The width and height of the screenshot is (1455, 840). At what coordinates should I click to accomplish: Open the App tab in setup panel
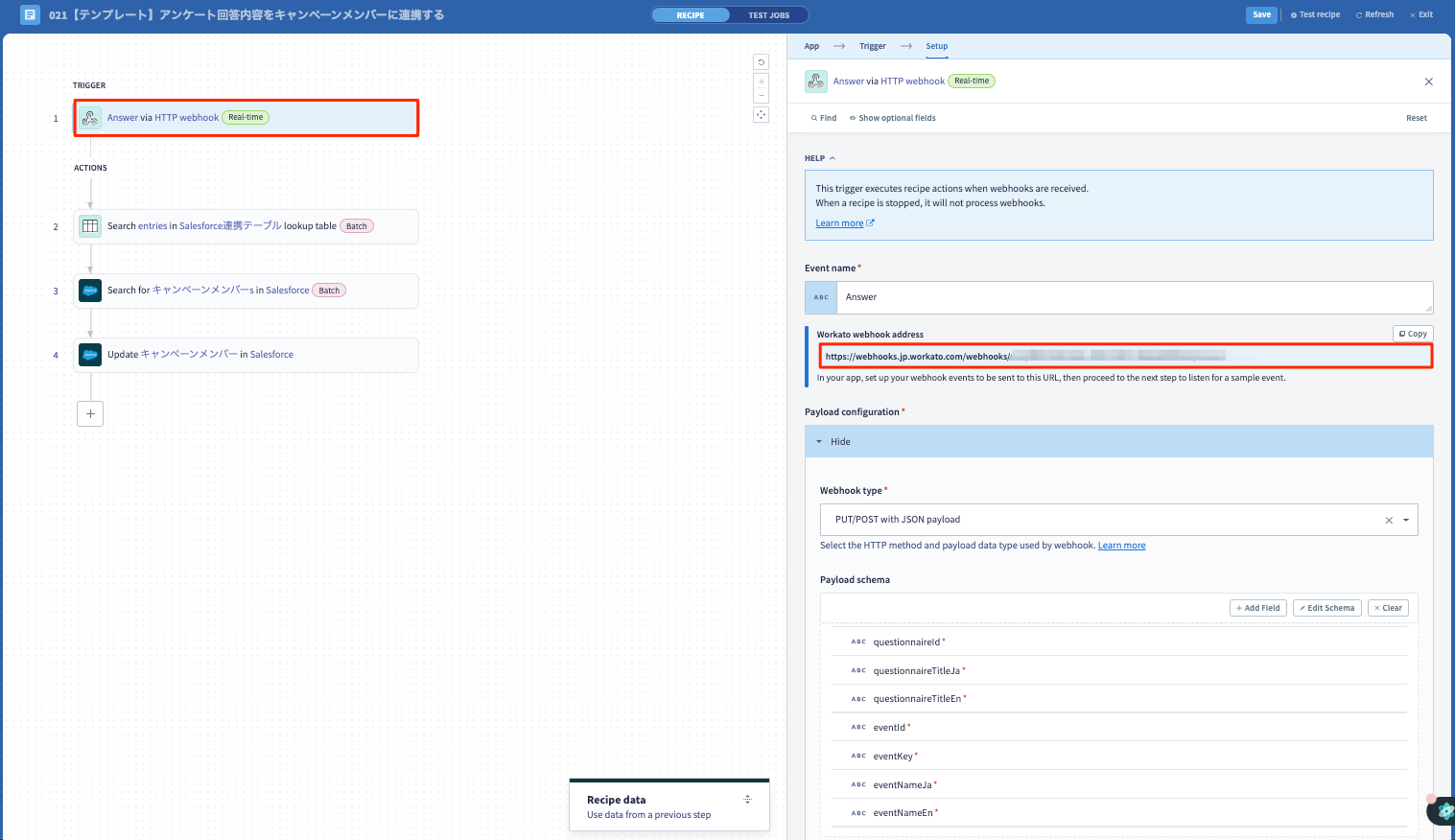[811, 46]
